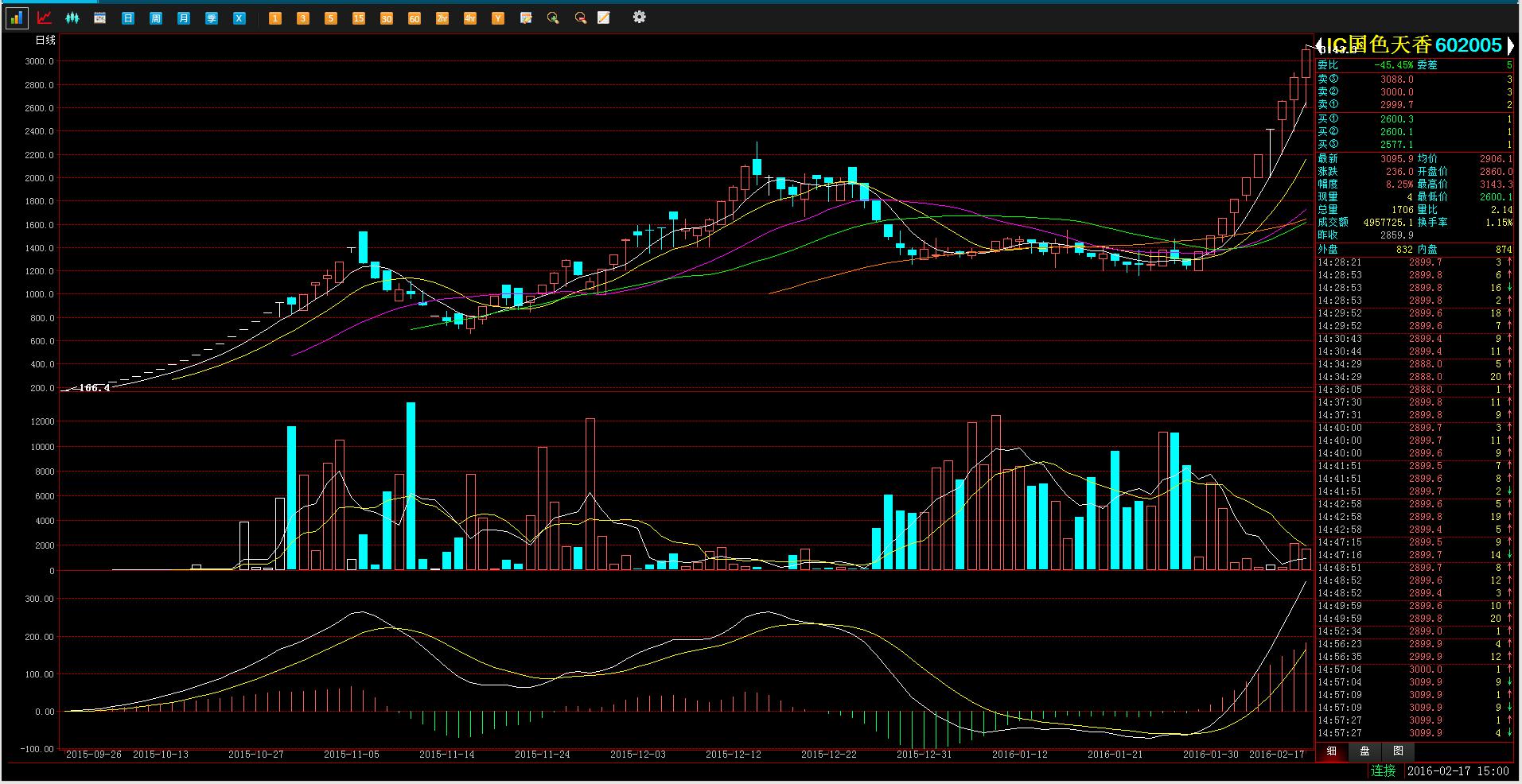The height and width of the screenshot is (784, 1522).
Task: Select the 买③ price 2577.1
Action: [x=1397, y=145]
